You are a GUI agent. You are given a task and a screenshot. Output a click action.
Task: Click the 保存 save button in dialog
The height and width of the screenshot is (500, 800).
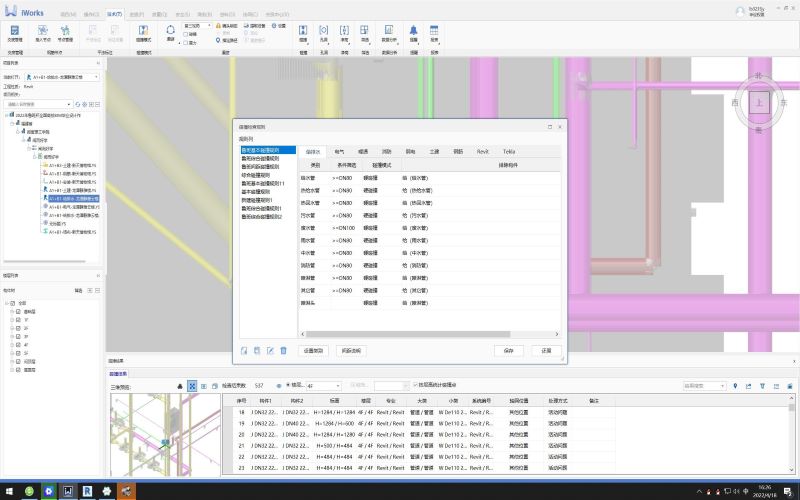coord(509,351)
